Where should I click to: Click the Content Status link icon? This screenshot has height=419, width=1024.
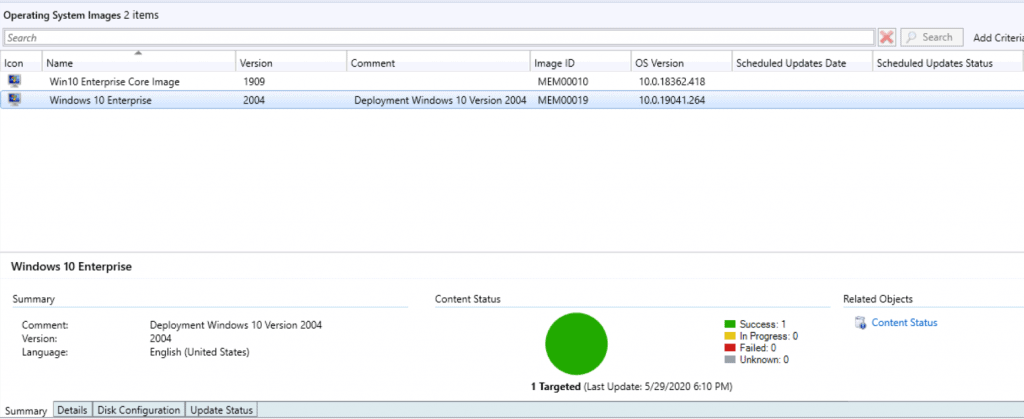pyautogui.click(x=860, y=323)
